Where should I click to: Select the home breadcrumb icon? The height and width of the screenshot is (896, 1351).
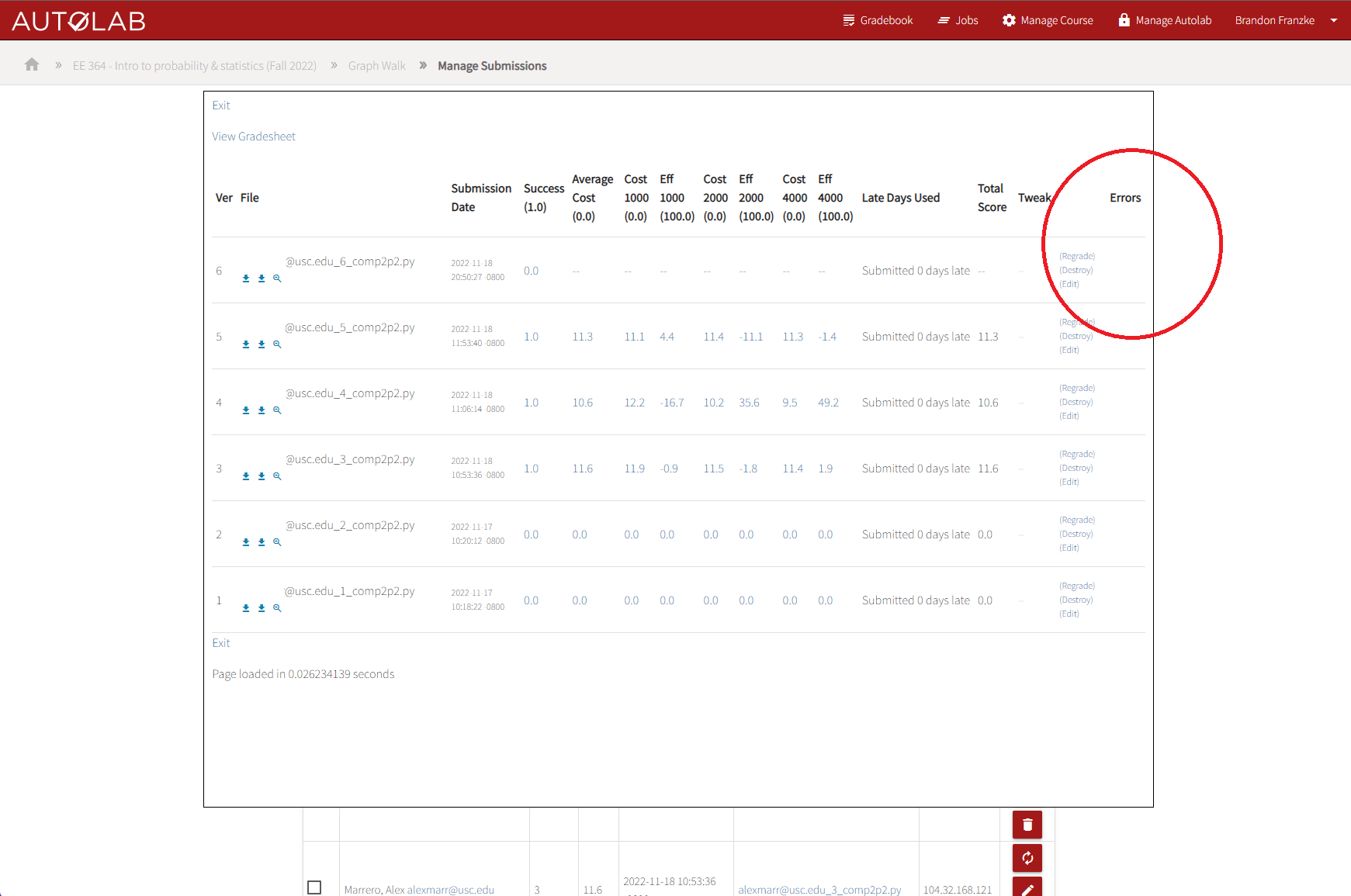pyautogui.click(x=32, y=65)
